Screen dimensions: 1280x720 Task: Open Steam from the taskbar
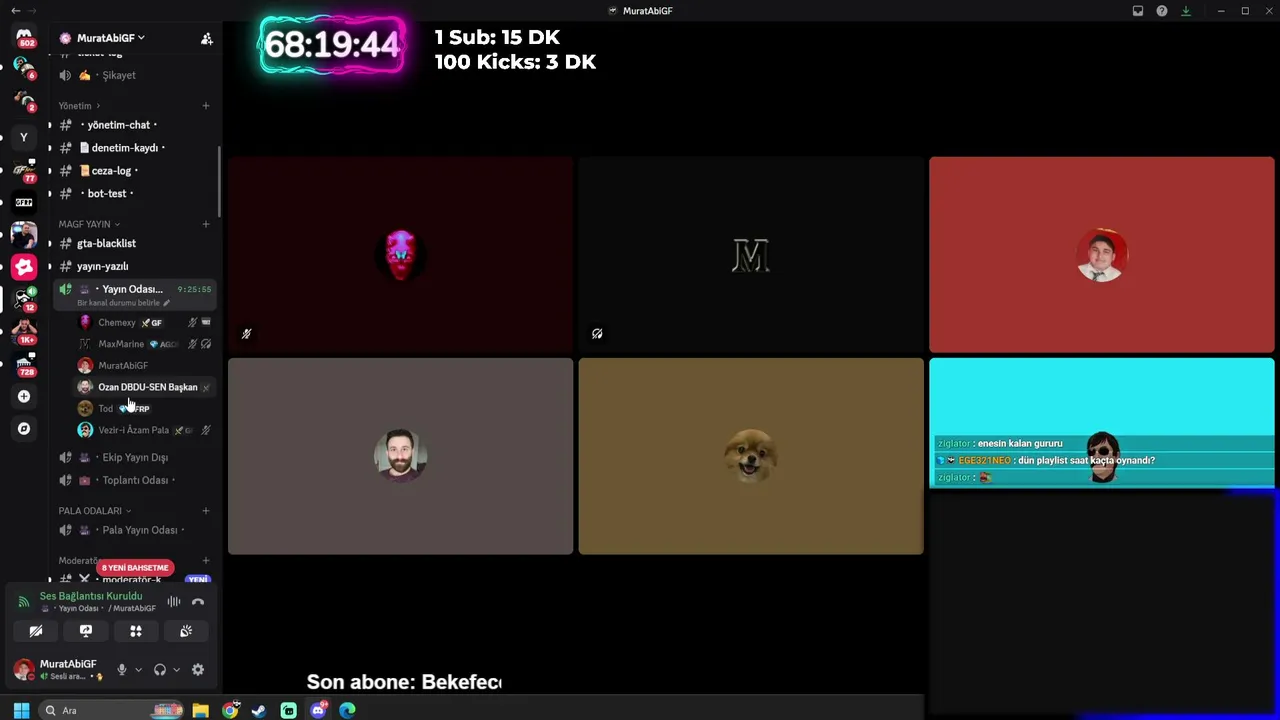pyautogui.click(x=259, y=711)
